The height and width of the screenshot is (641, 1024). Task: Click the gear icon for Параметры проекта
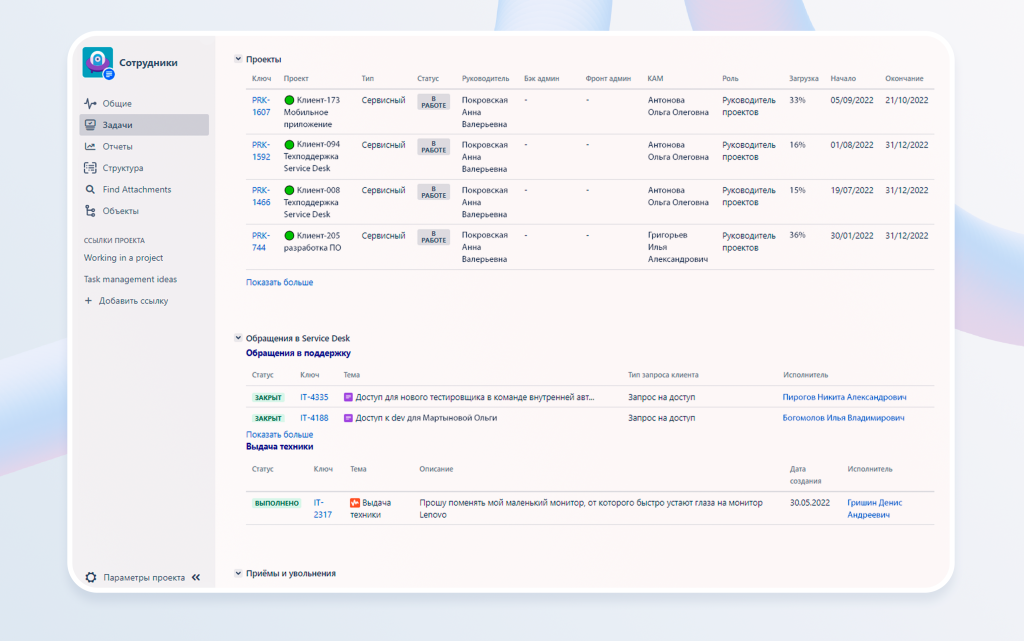[91, 578]
